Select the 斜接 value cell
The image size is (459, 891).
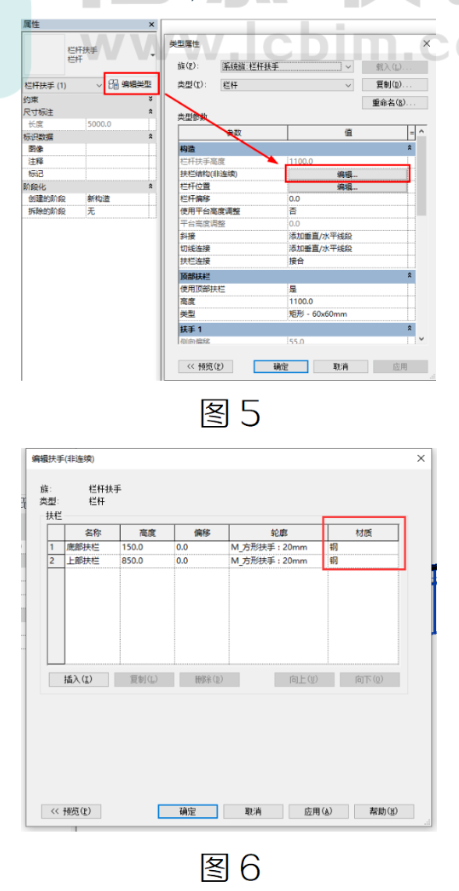pyautogui.click(x=347, y=236)
